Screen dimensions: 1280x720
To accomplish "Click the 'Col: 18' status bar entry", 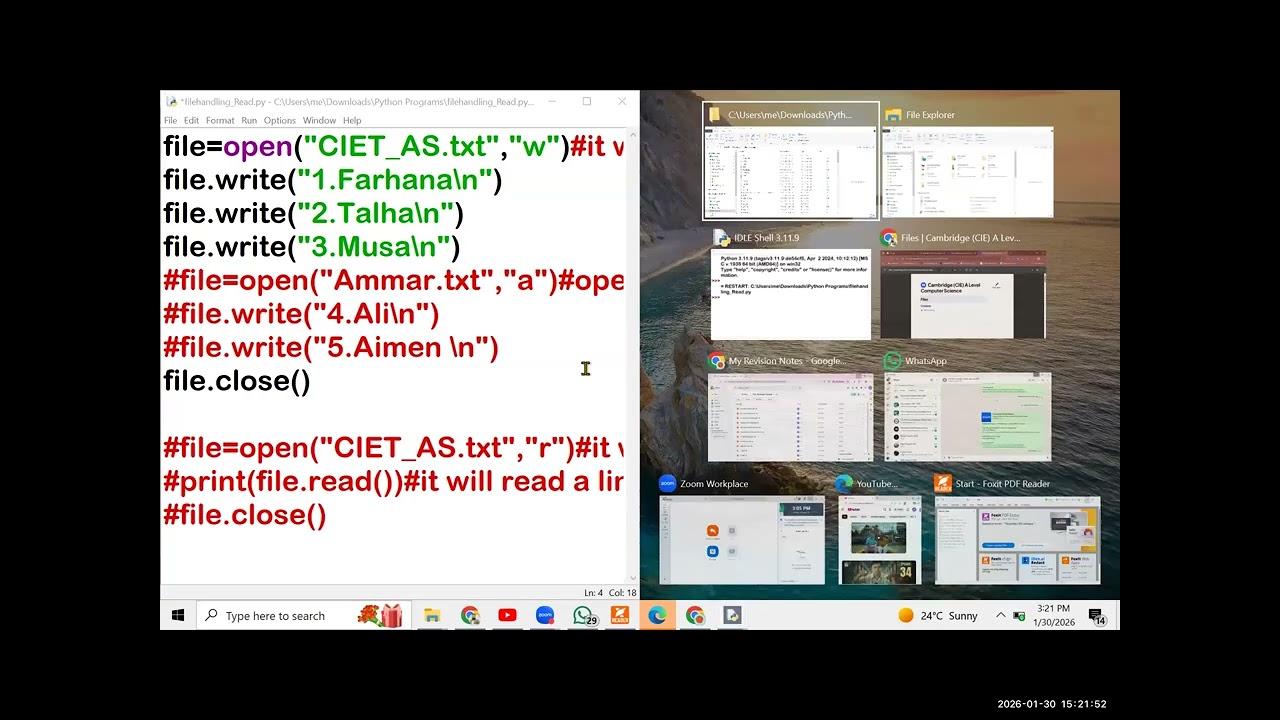I will (x=623, y=593).
